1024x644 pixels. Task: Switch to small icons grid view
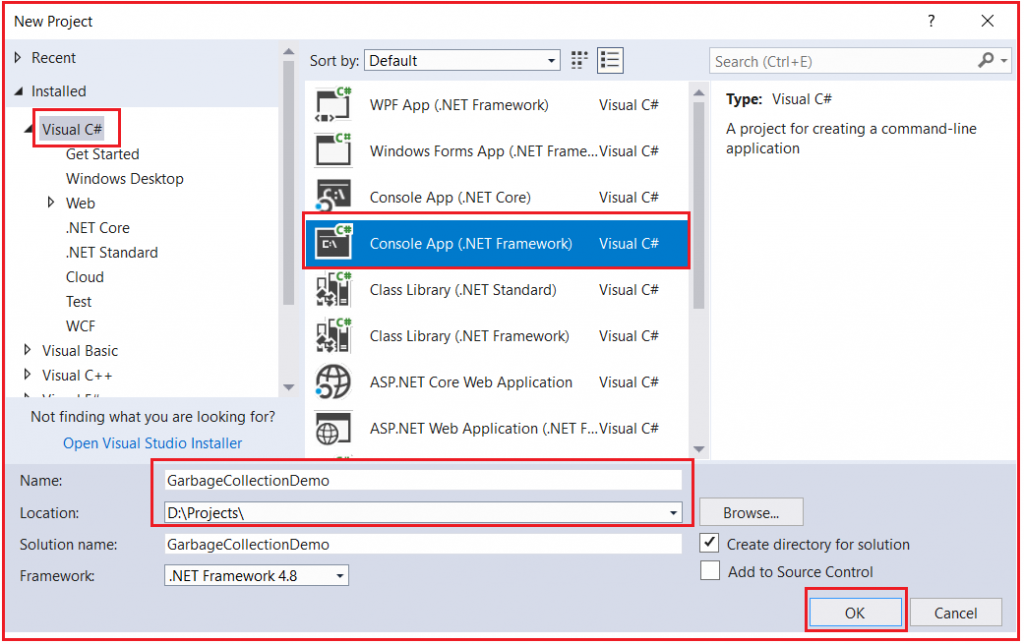[580, 61]
